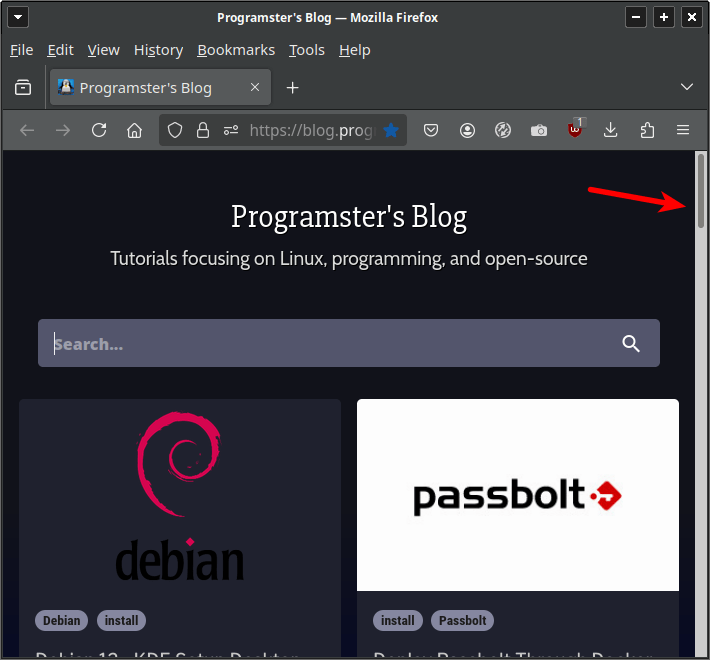This screenshot has height=660, width=710.
Task: Open the Firefox View icon
Action: (23, 87)
